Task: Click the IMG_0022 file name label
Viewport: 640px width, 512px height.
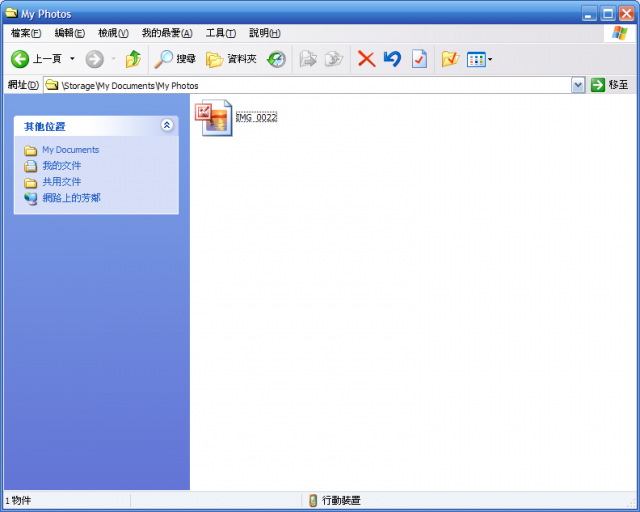Action: 256,118
